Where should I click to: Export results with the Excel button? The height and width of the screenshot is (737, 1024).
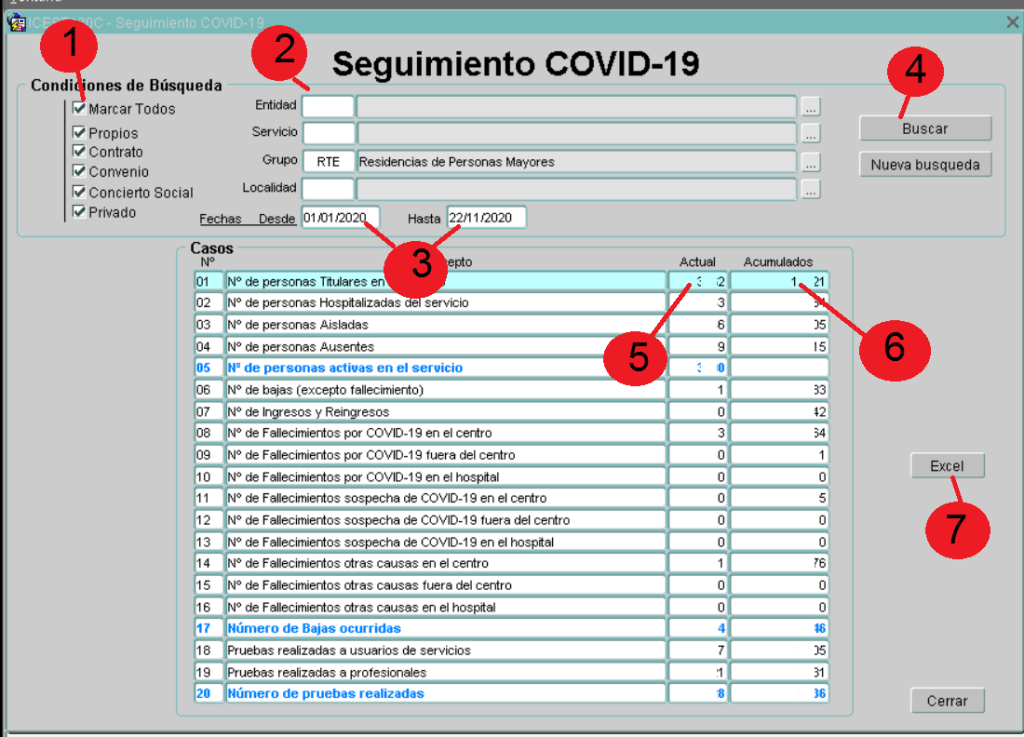click(947, 466)
